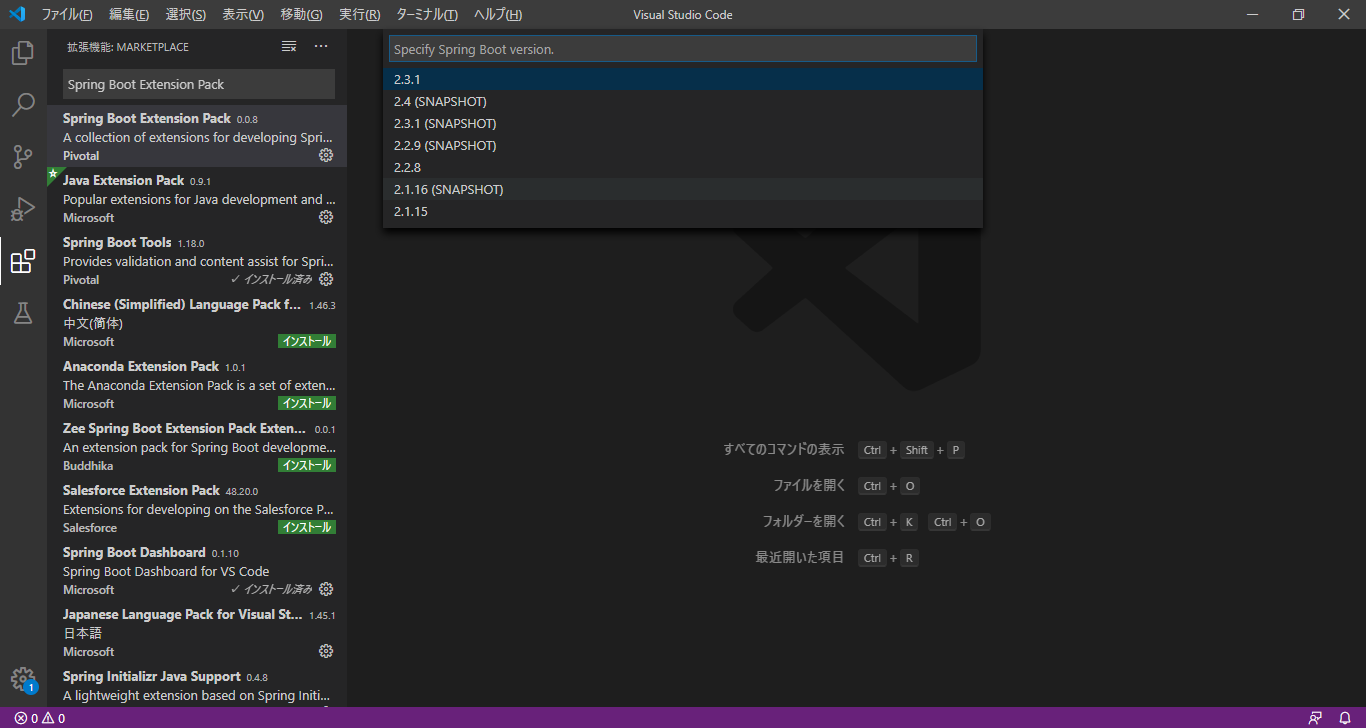Install Zee Spring Boot Extension Pack

point(306,465)
